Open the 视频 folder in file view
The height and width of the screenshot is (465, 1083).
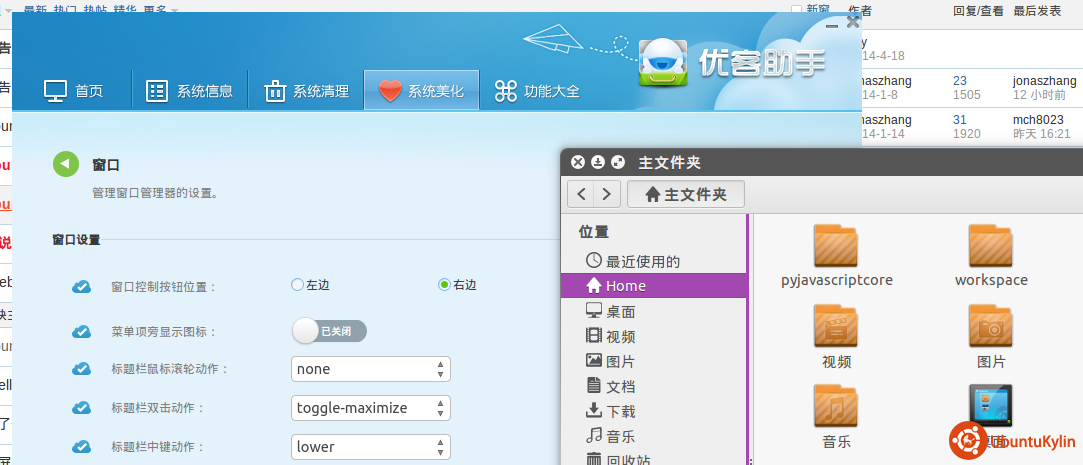(x=836, y=328)
